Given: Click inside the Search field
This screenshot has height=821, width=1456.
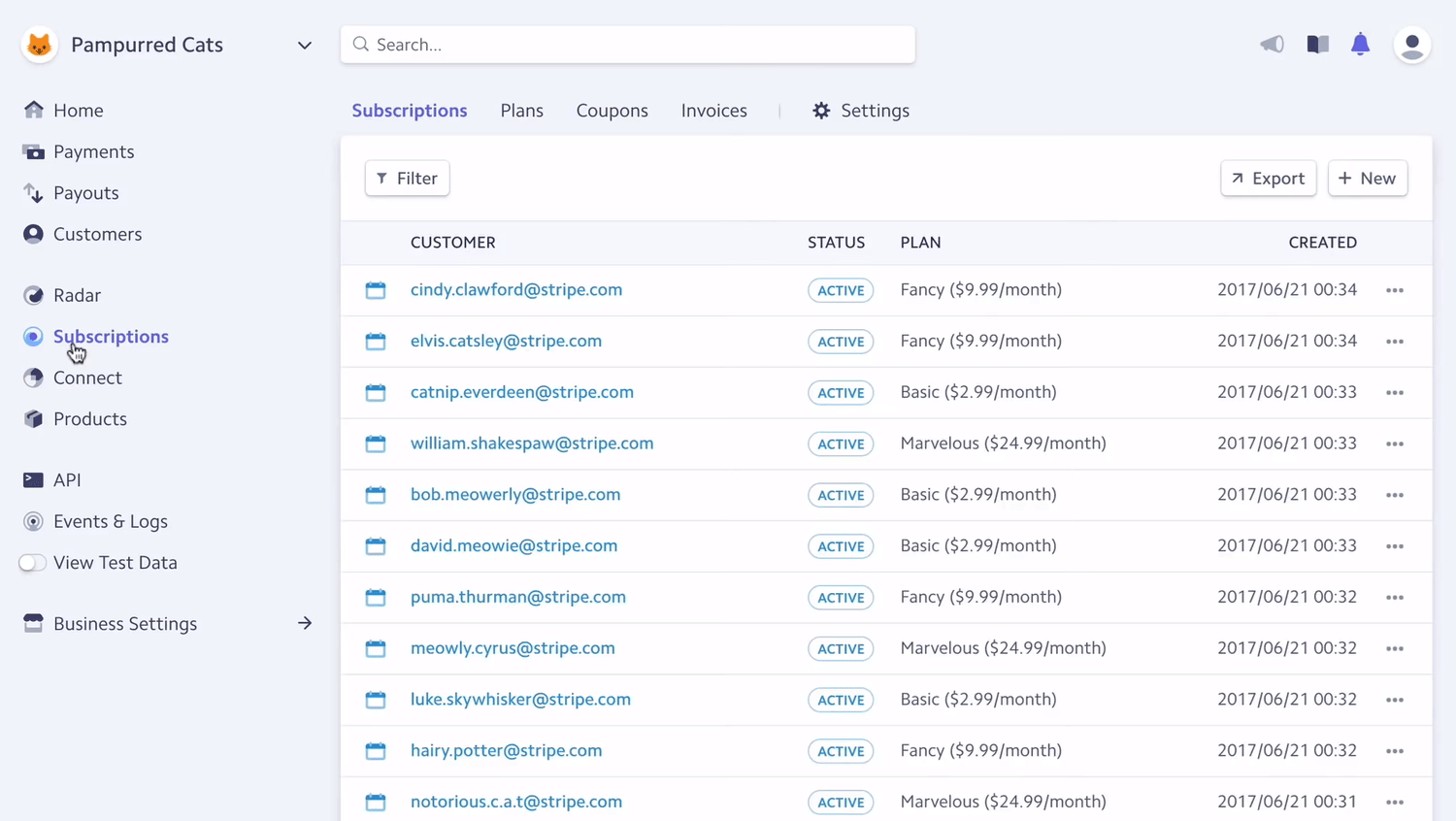Looking at the screenshot, I should coord(627,45).
